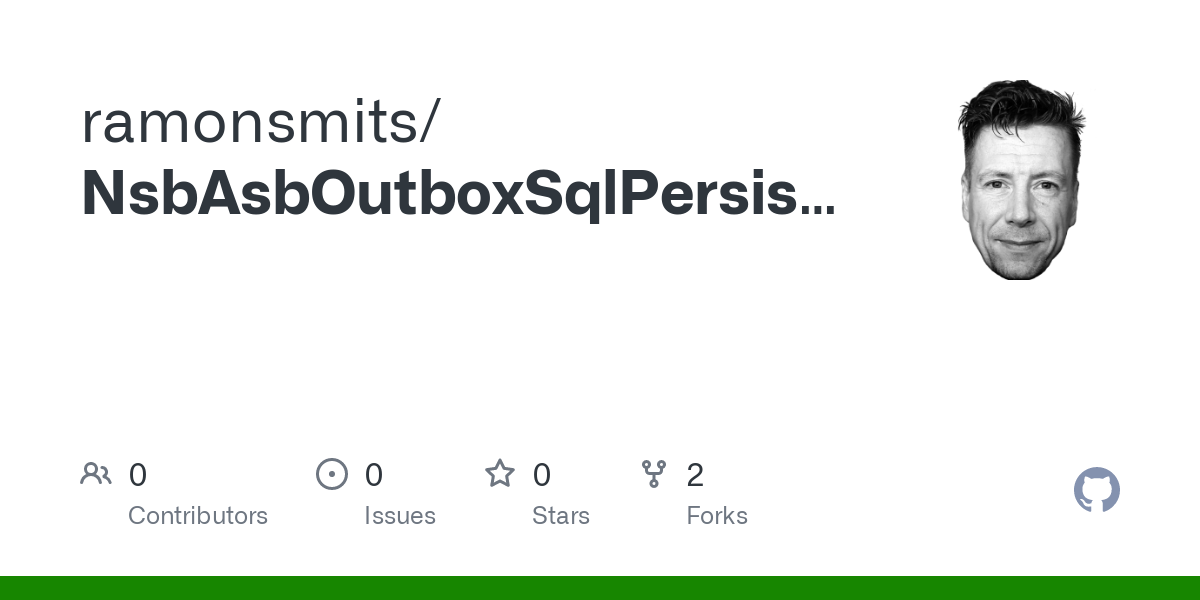
Task: Select the Stars label
Action: coord(561,516)
